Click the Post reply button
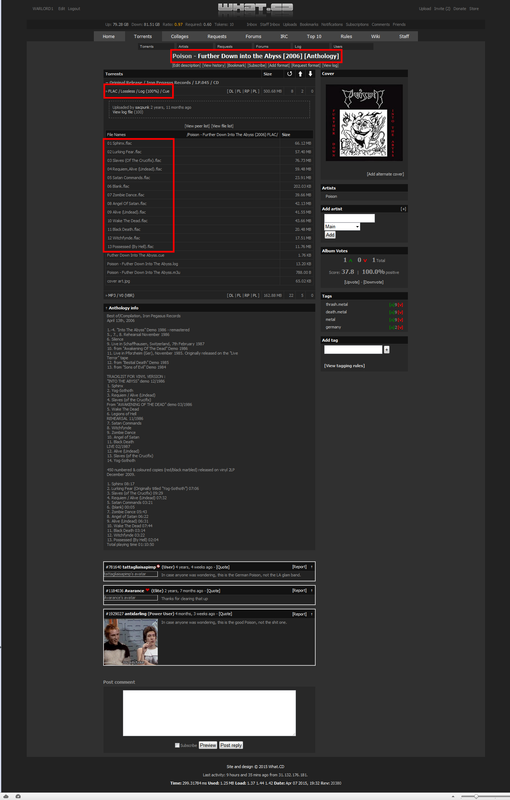 (x=231, y=745)
